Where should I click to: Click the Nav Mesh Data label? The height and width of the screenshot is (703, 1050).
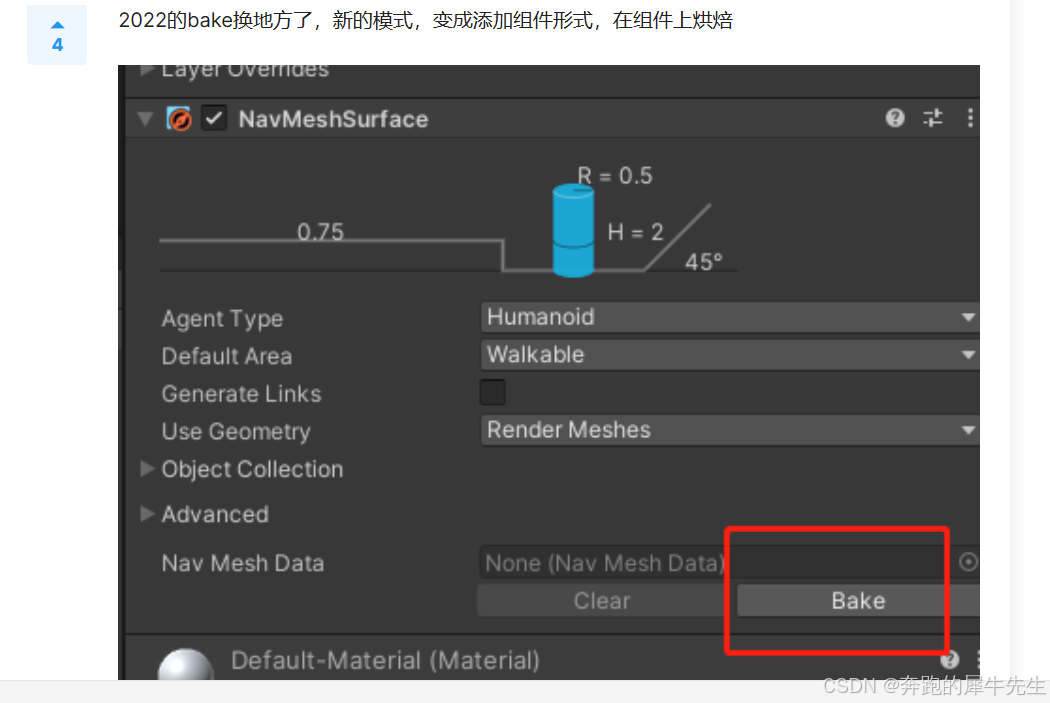[x=243, y=563]
